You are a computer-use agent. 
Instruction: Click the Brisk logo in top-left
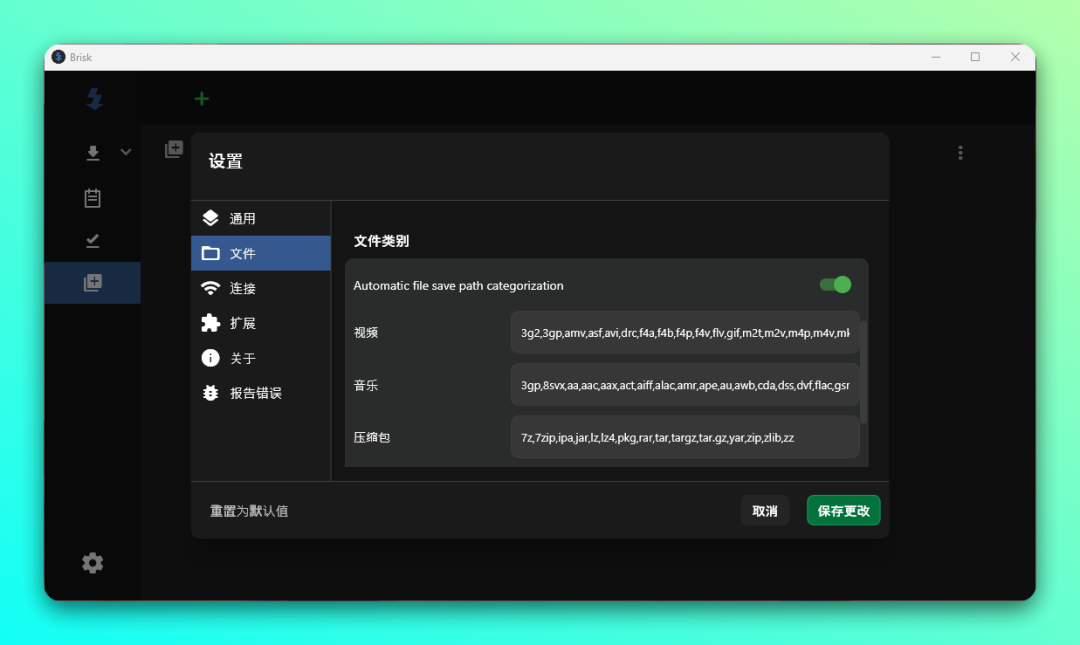click(94, 98)
